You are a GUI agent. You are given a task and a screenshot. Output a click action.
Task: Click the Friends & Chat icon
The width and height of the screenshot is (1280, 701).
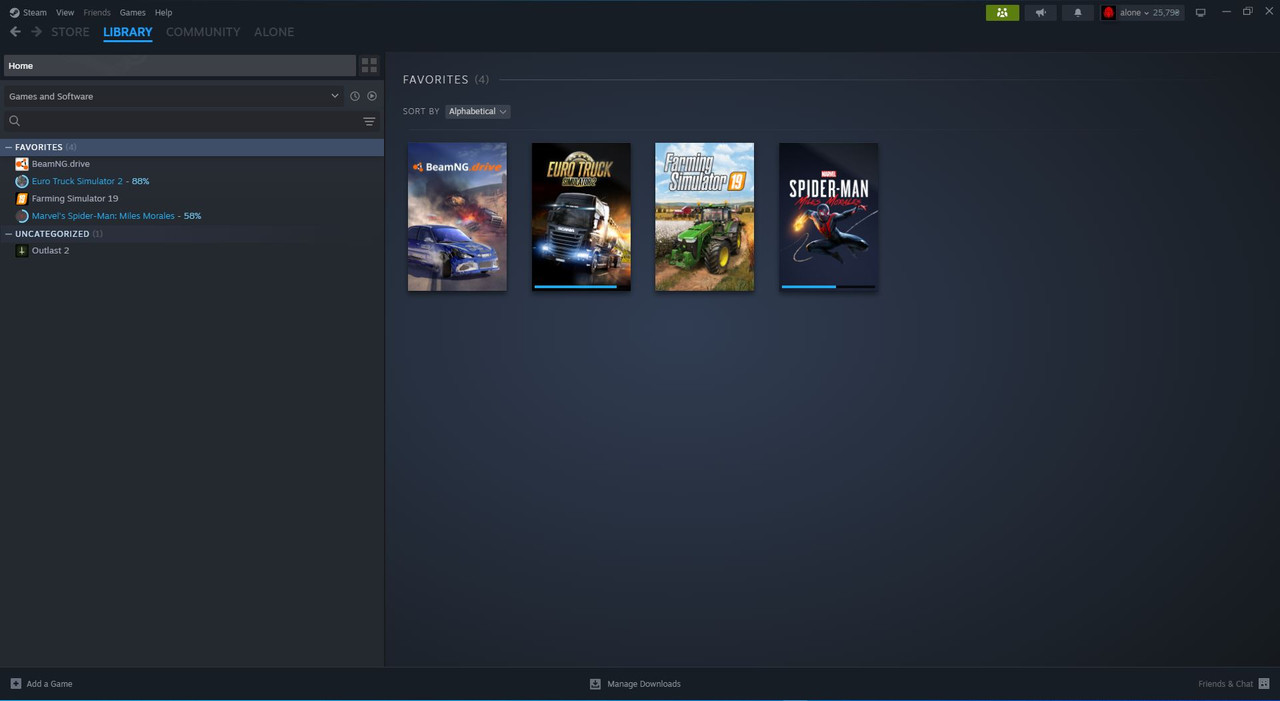tap(1264, 684)
